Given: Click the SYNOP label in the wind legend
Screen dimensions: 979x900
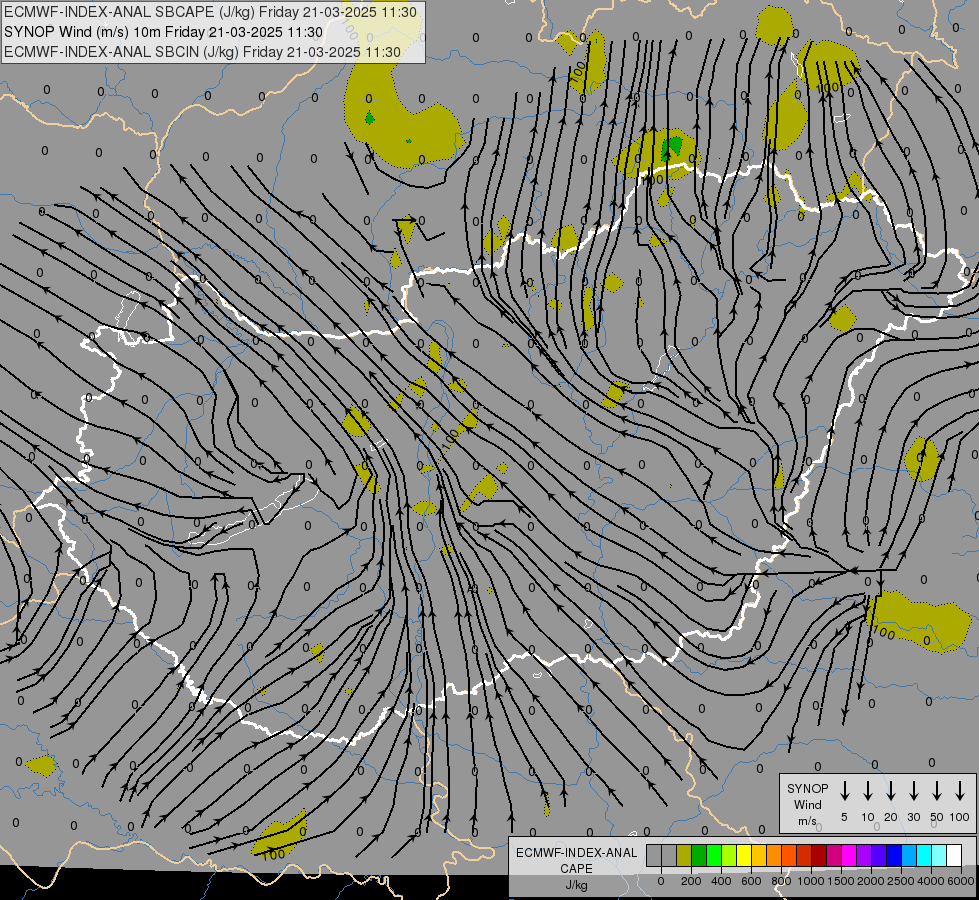Looking at the screenshot, I should point(807,788).
